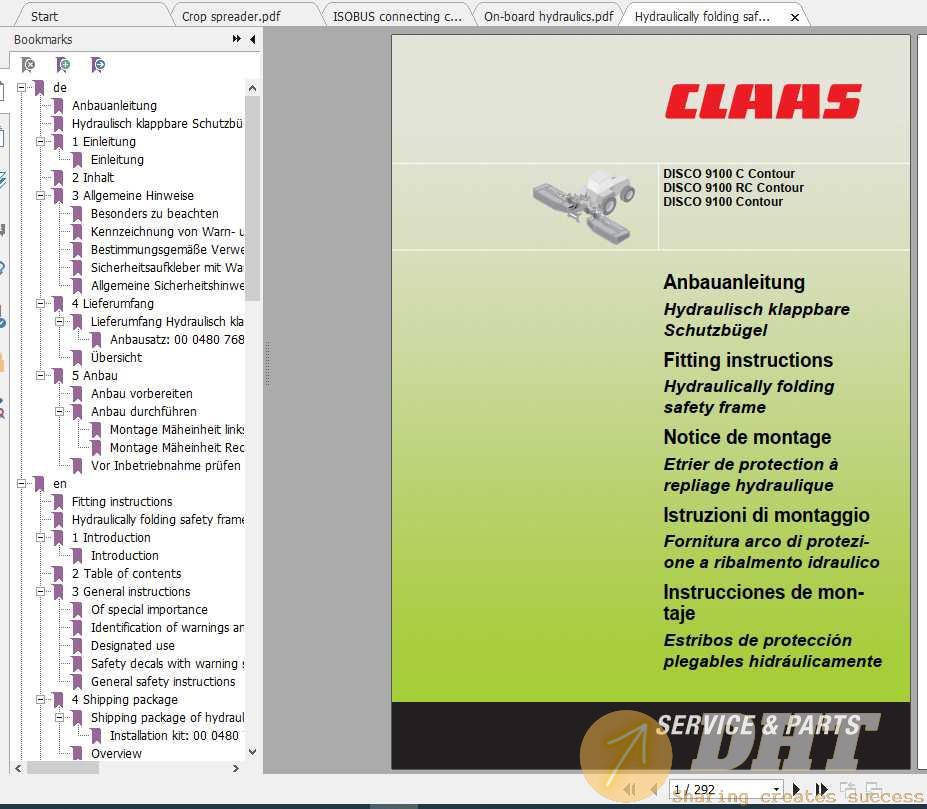Click the go-to bookmark arrow icon
Screen dimensions: 927x809
point(98,64)
